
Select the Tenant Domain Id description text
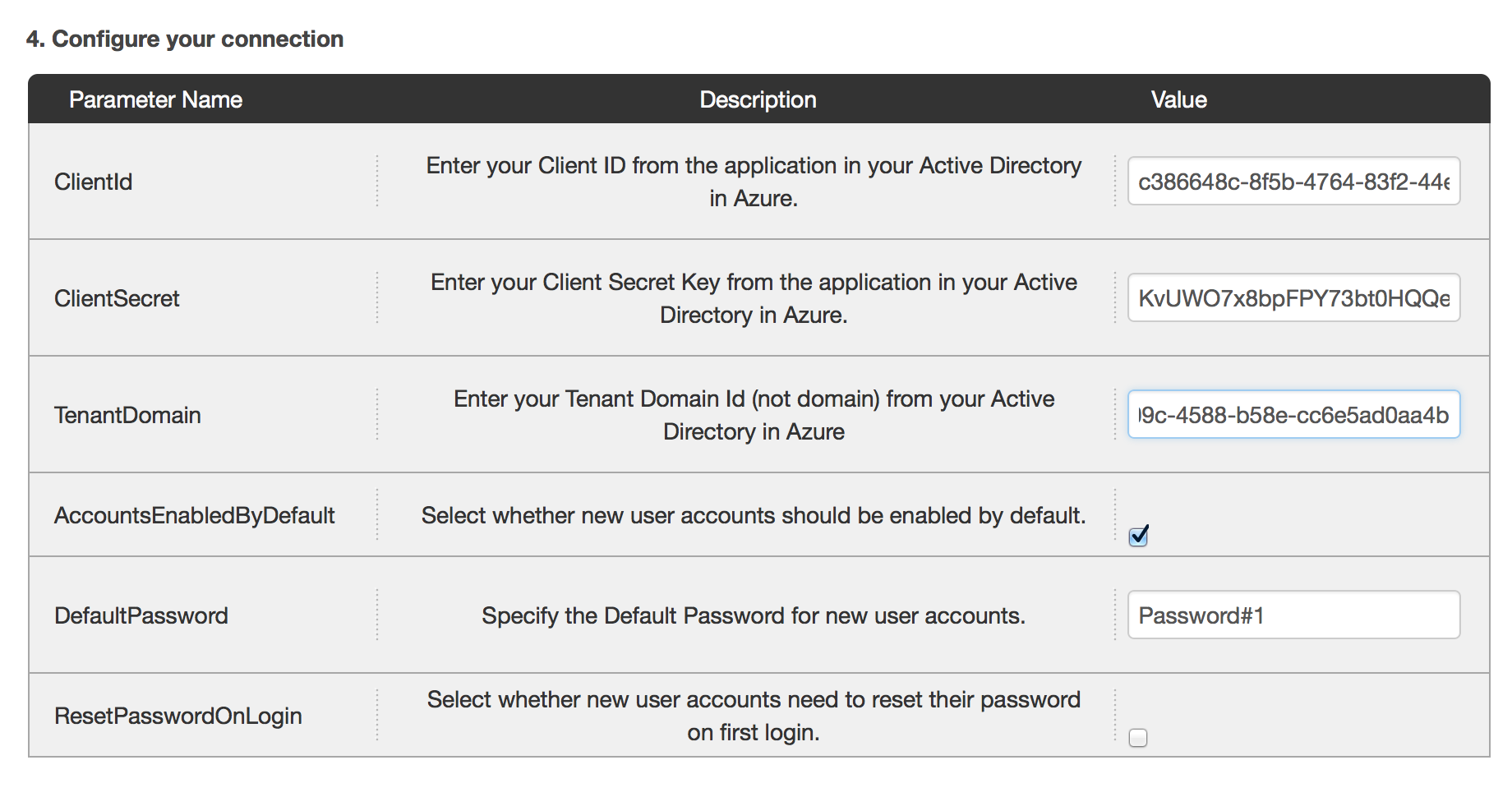pos(754,414)
